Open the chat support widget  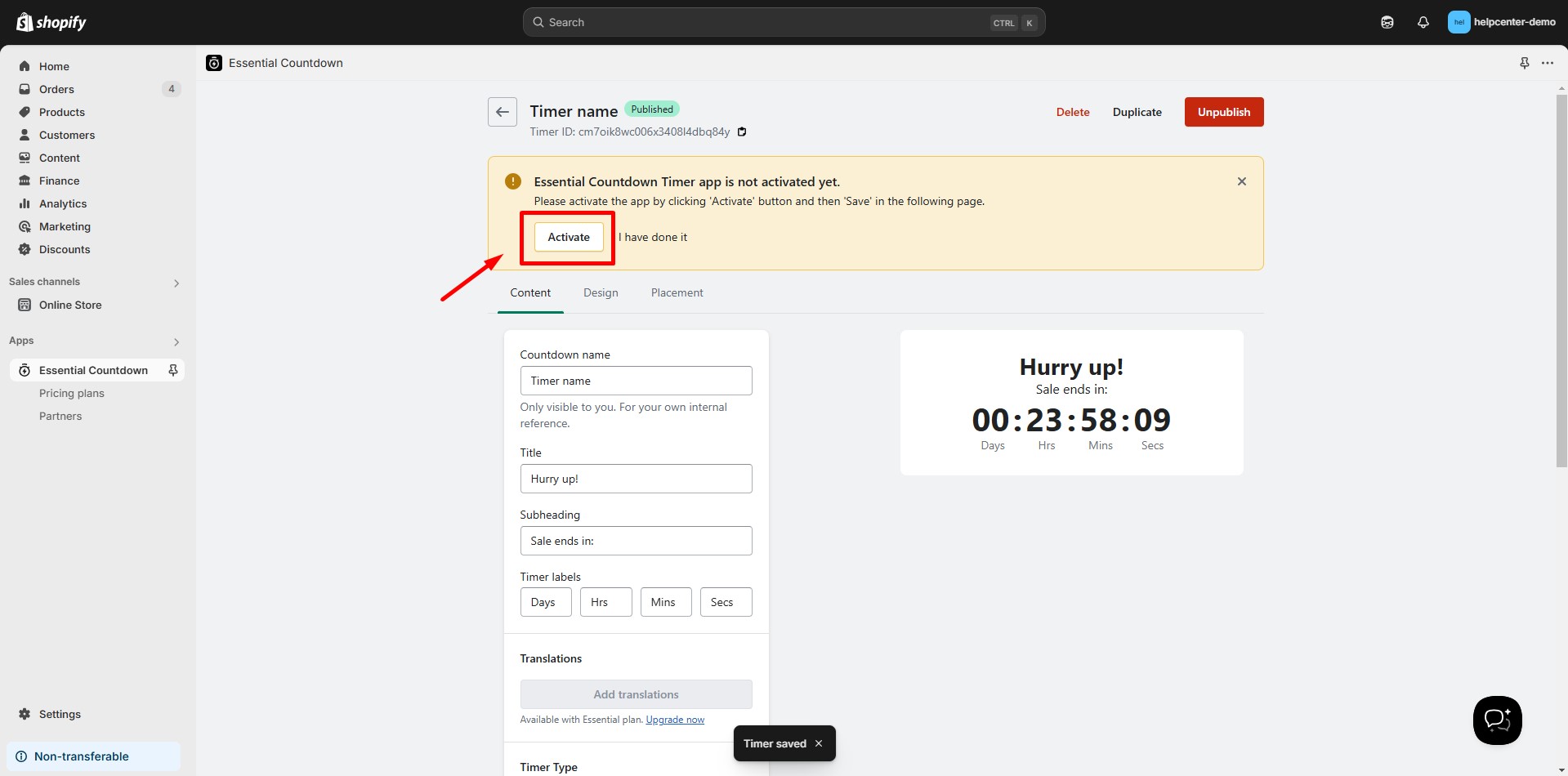1497,720
